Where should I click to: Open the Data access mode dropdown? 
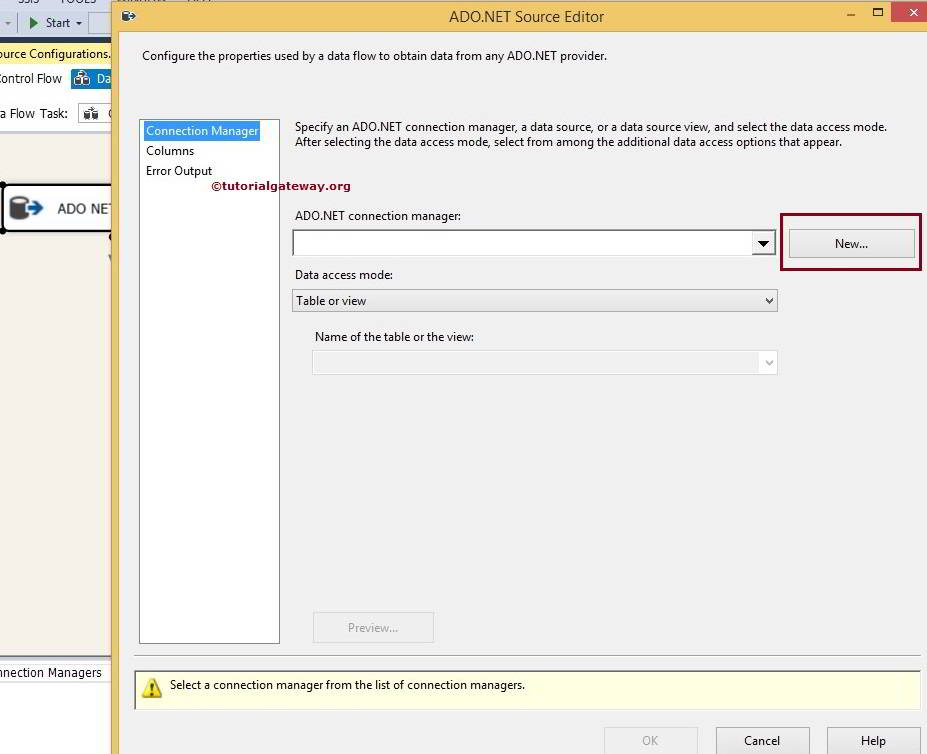[x=535, y=301]
